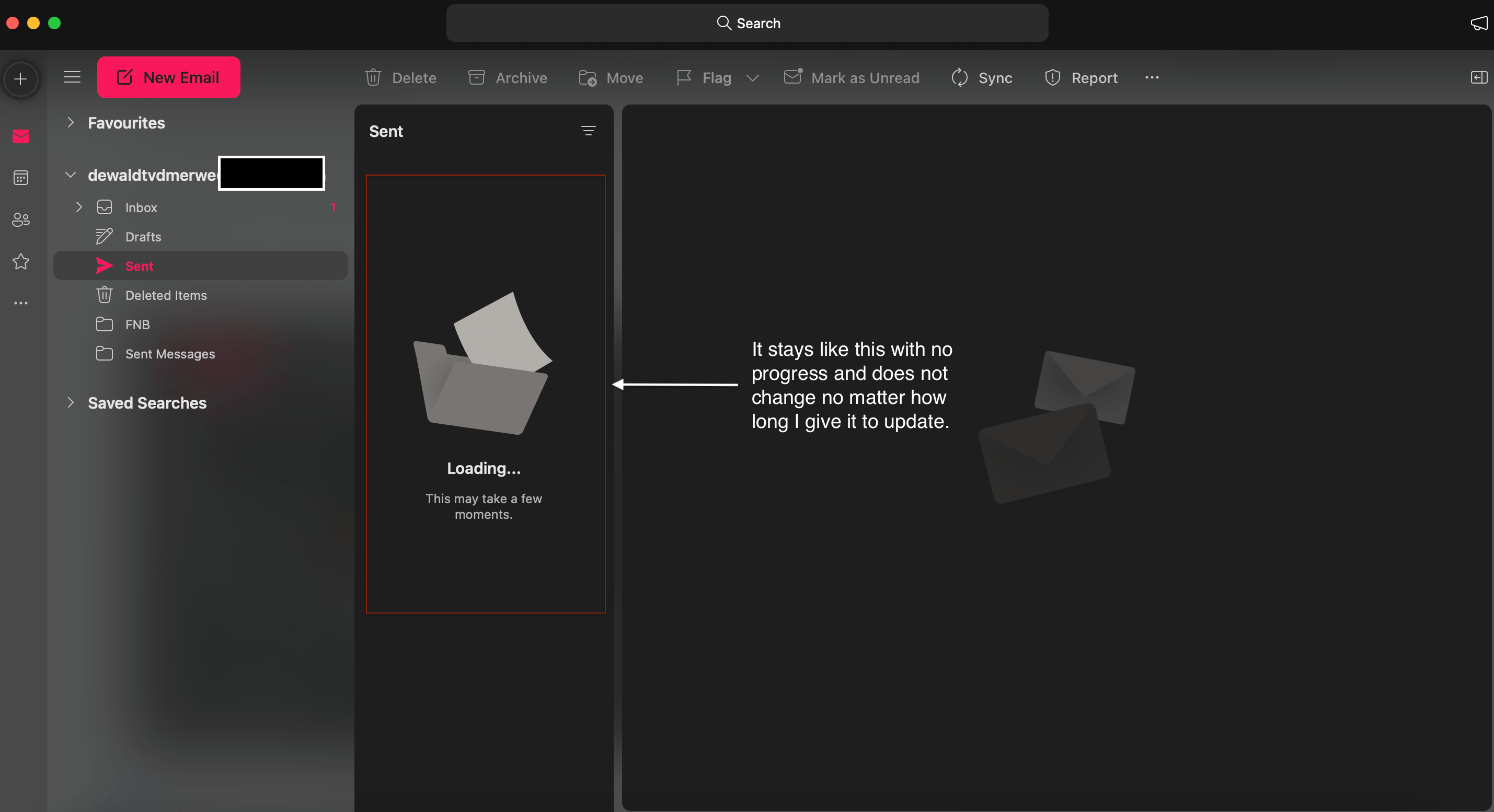Toggle the folder sidebar hamburger menu

(x=72, y=77)
